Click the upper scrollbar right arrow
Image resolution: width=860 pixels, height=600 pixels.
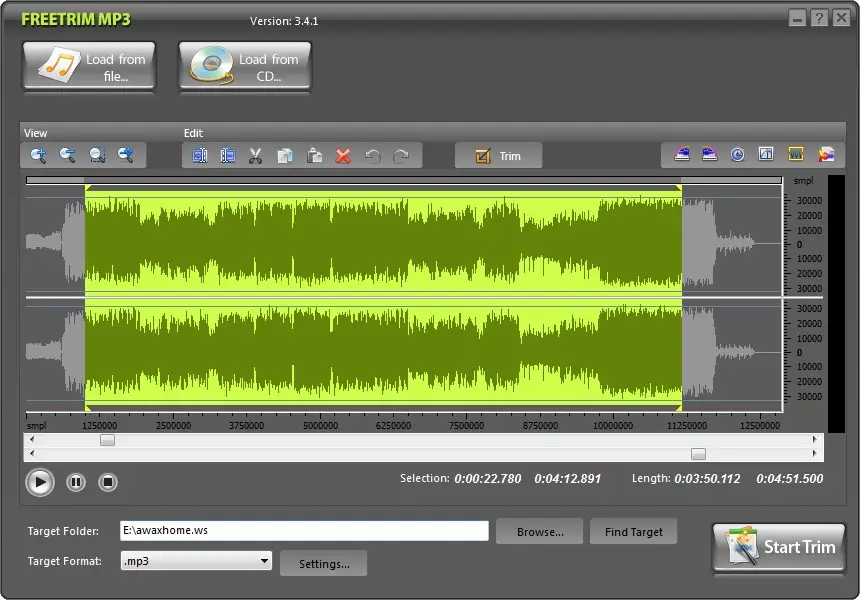pyautogui.click(x=814, y=439)
